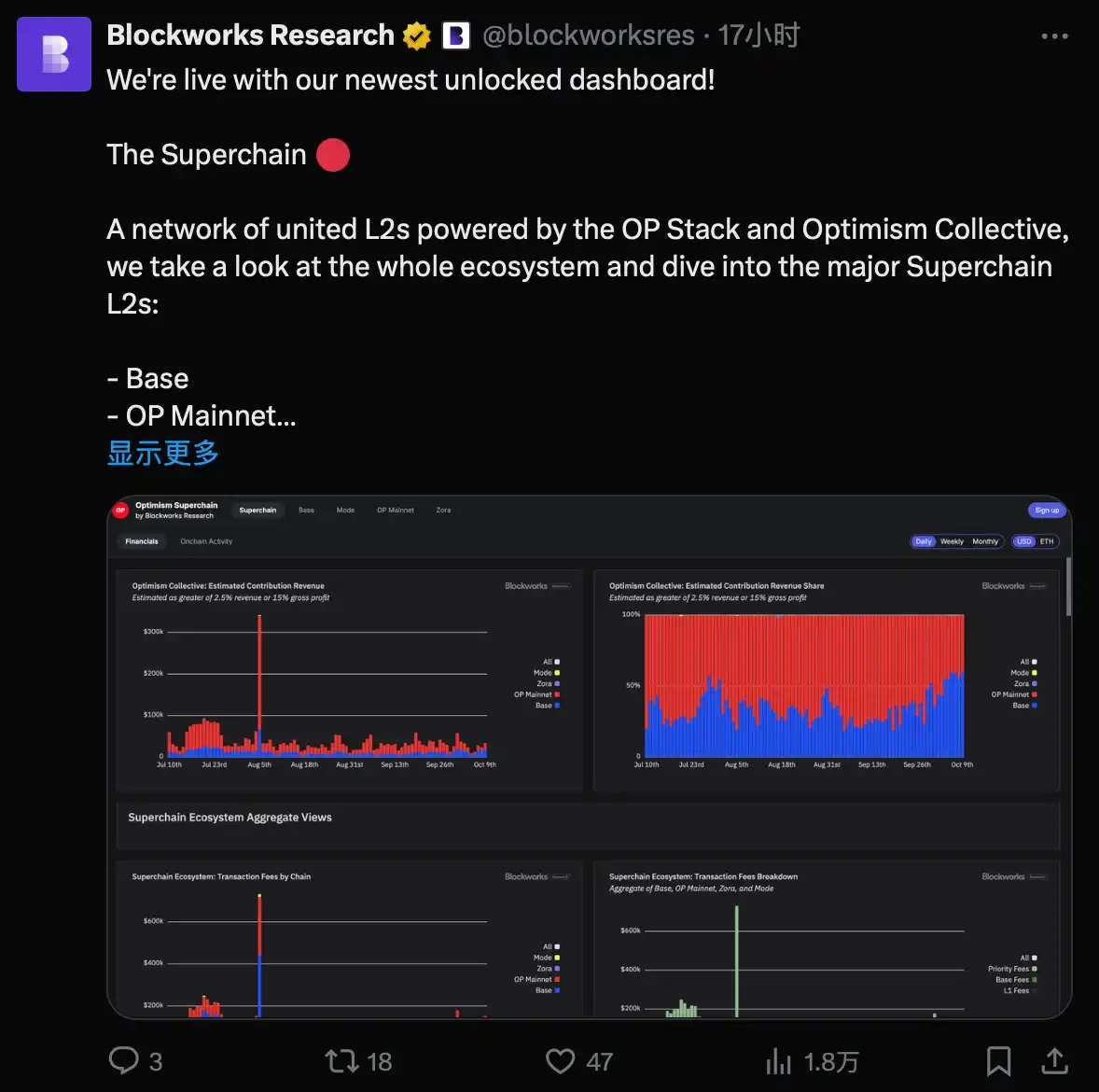The height and width of the screenshot is (1092, 1099).
Task: Open the Onchain Activity tab
Action: pos(206,541)
